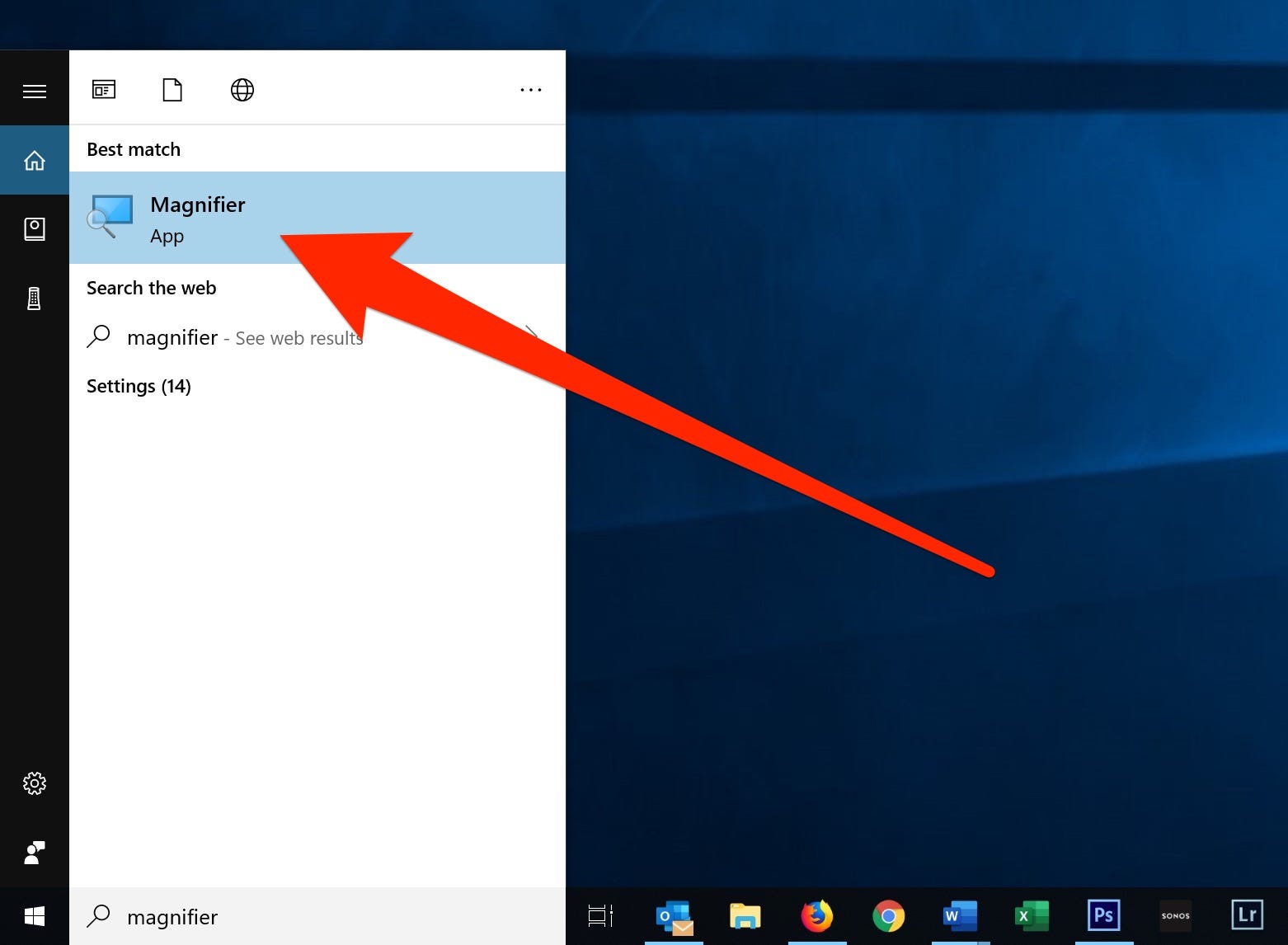Click inside the magnifier search field
This screenshot has width=1288, height=945.
click(247, 917)
